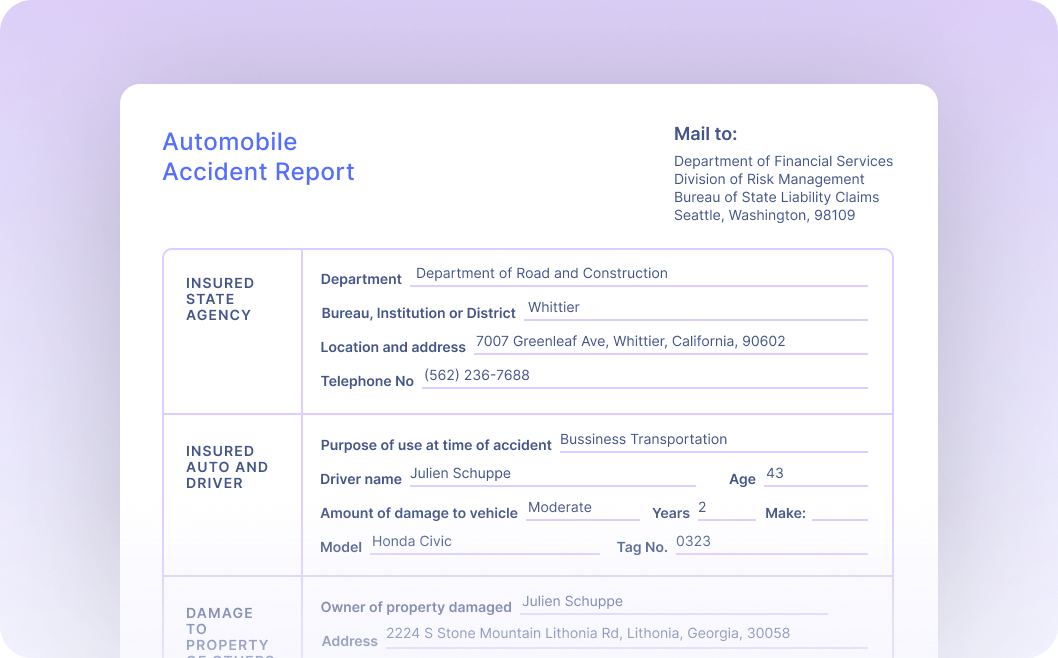Select the Owner of property damaged field
This screenshot has width=1058, height=658.
click(672, 600)
